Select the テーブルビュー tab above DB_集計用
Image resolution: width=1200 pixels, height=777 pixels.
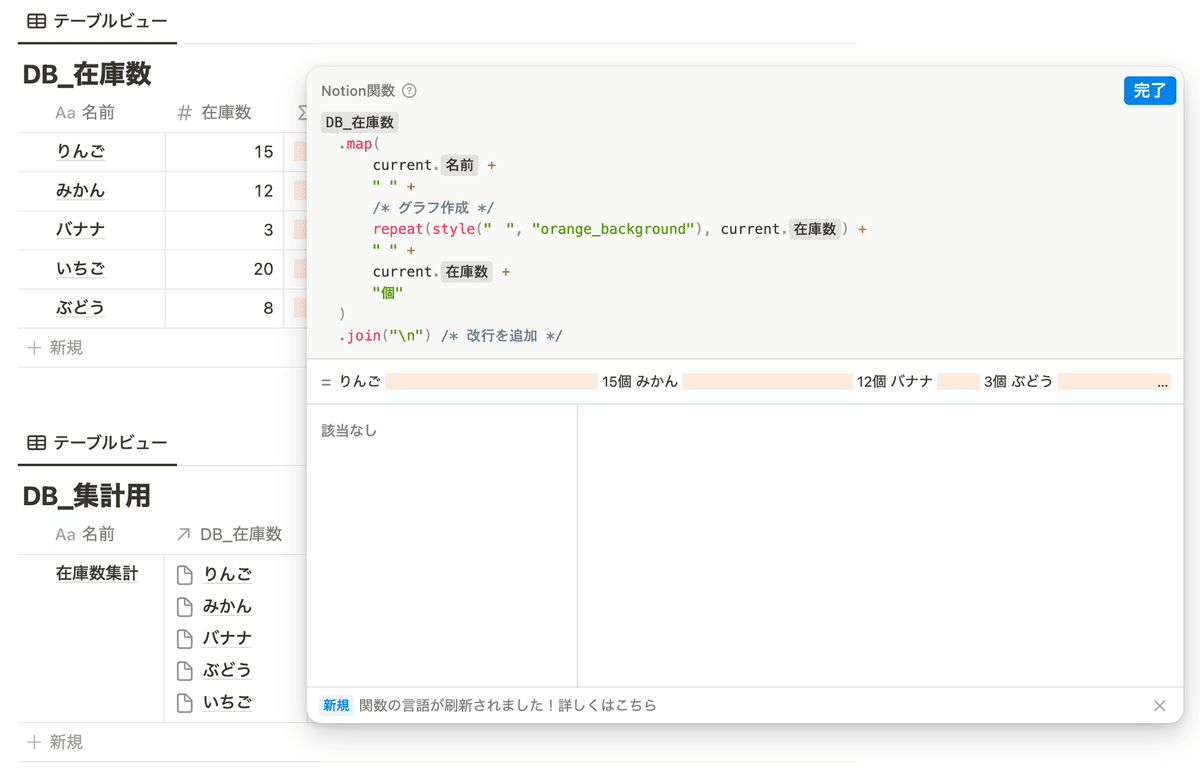point(97,443)
